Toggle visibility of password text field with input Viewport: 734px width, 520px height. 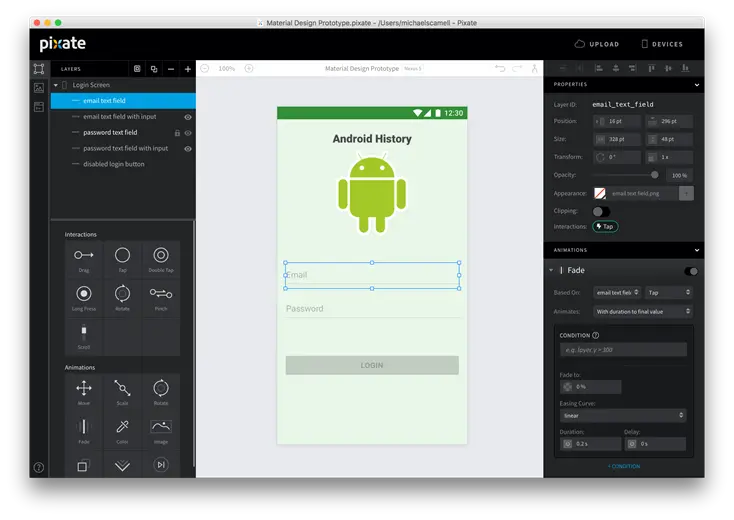[x=188, y=149]
